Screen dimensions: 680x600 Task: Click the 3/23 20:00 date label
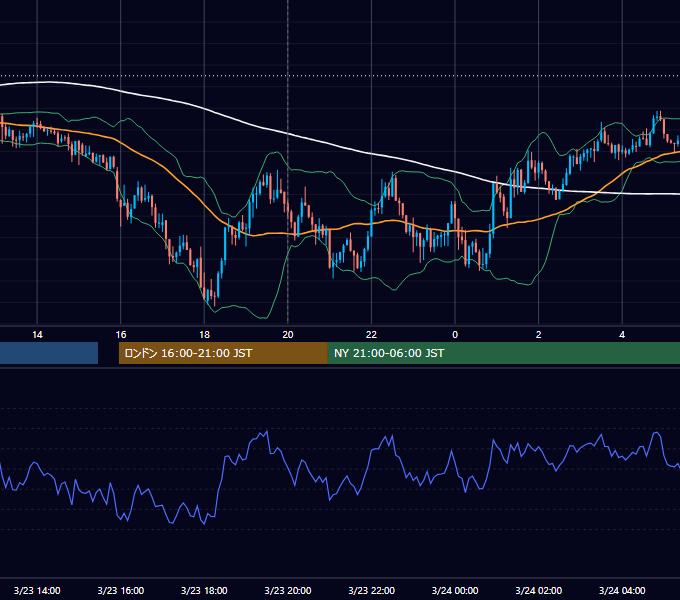(288, 590)
